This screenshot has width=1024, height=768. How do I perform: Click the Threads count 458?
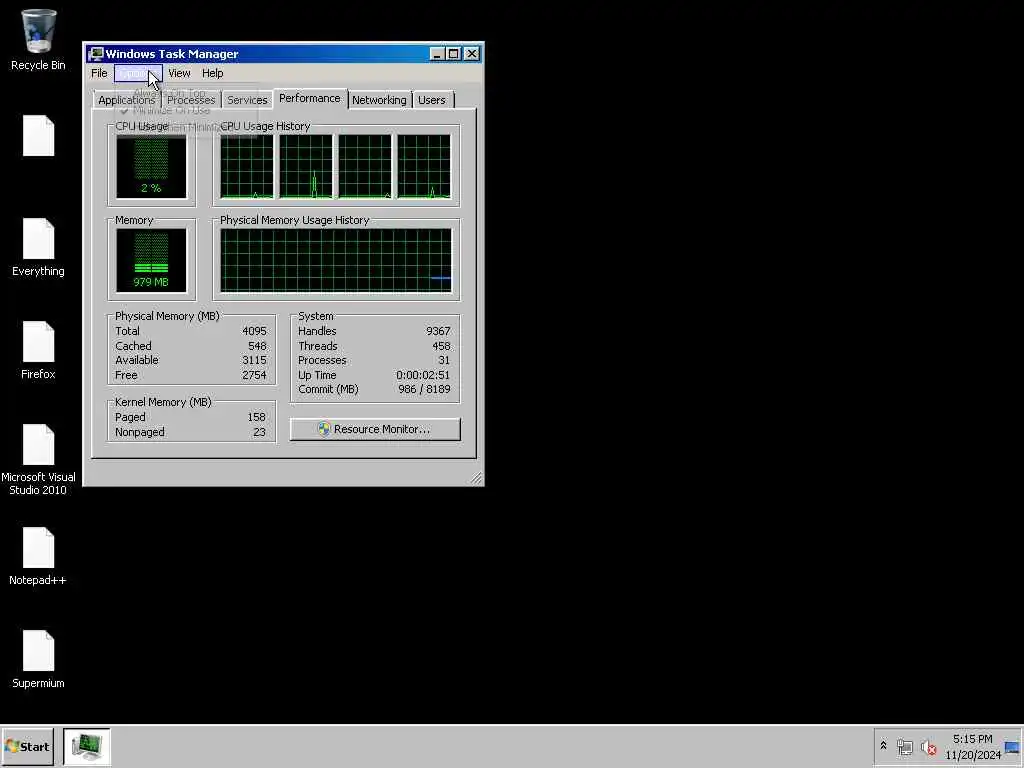click(441, 346)
